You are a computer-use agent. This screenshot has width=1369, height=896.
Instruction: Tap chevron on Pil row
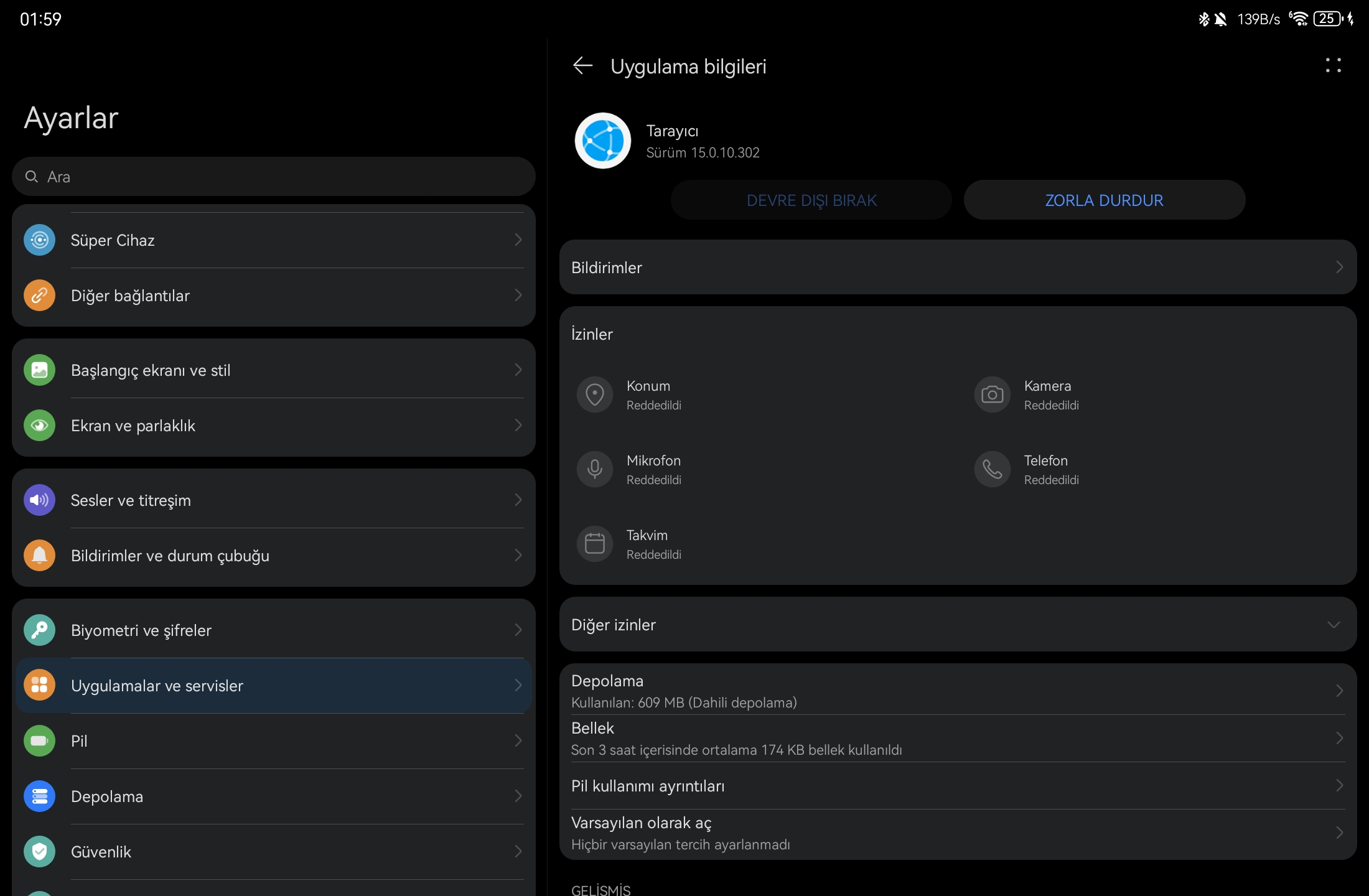tap(518, 741)
